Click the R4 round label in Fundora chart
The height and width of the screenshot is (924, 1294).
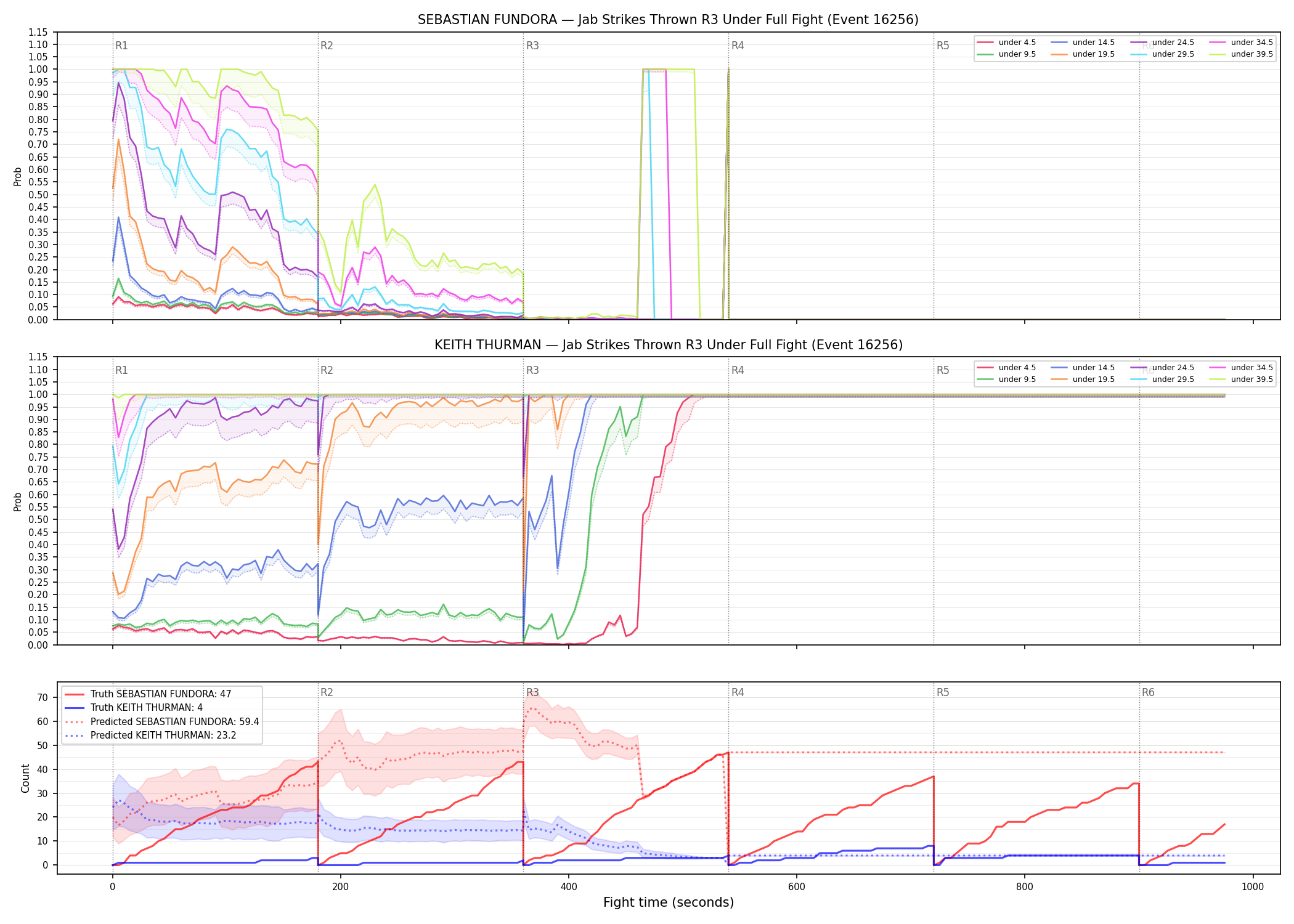click(738, 46)
